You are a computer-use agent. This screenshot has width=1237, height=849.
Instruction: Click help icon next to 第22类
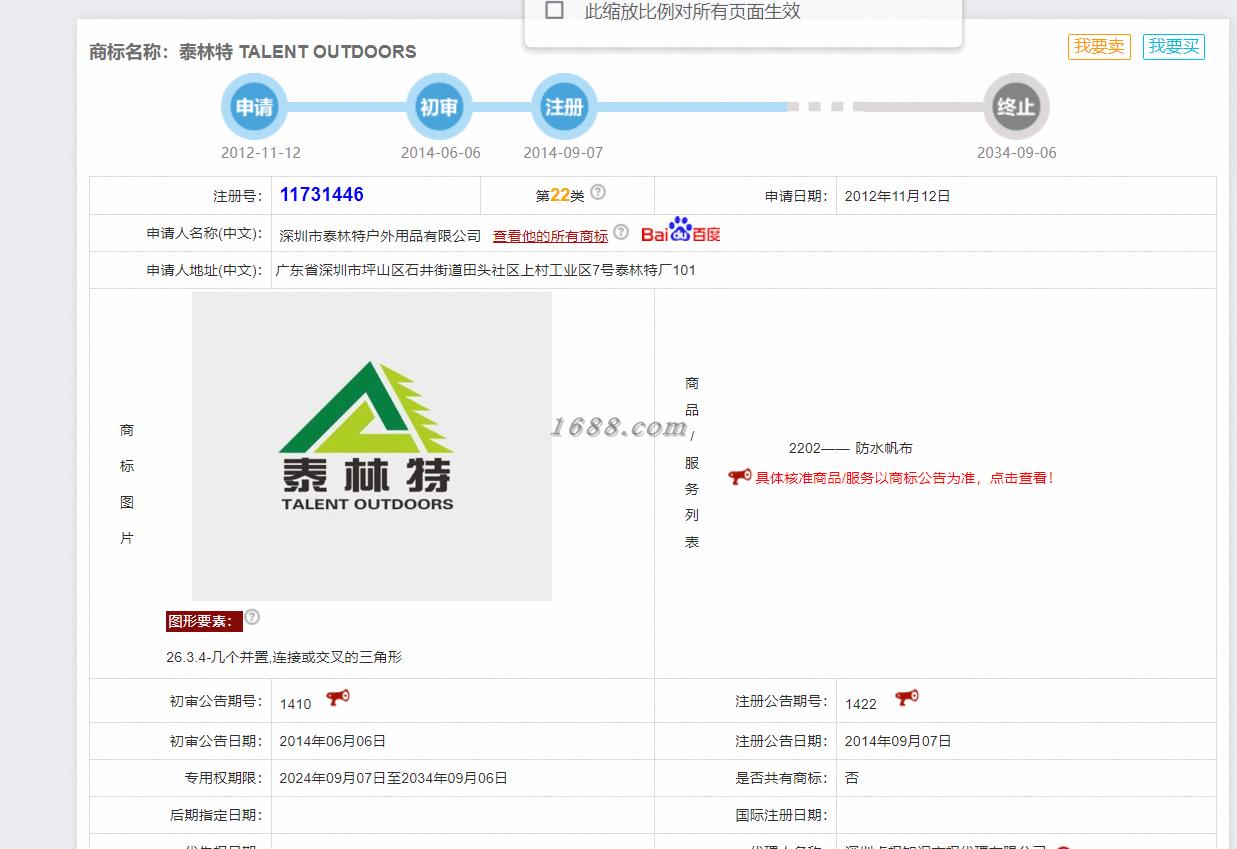point(598,192)
